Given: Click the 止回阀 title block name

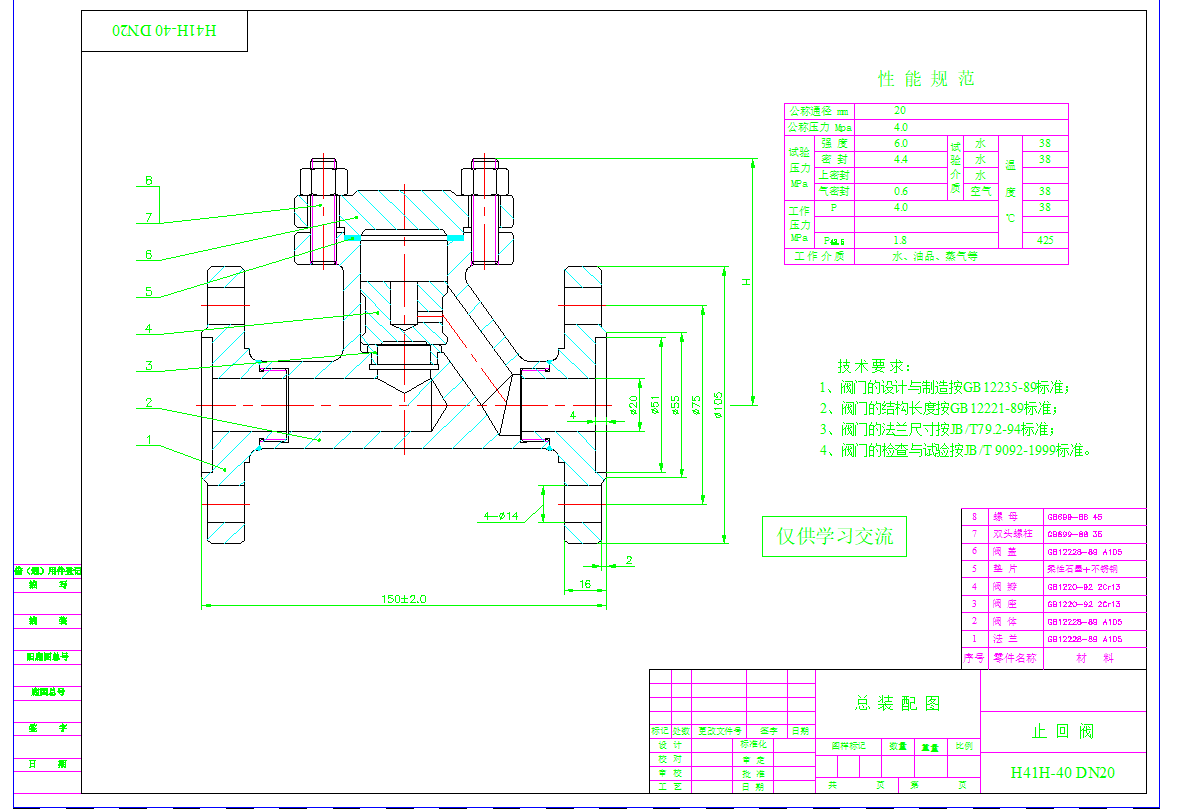Looking at the screenshot, I should [1062, 731].
